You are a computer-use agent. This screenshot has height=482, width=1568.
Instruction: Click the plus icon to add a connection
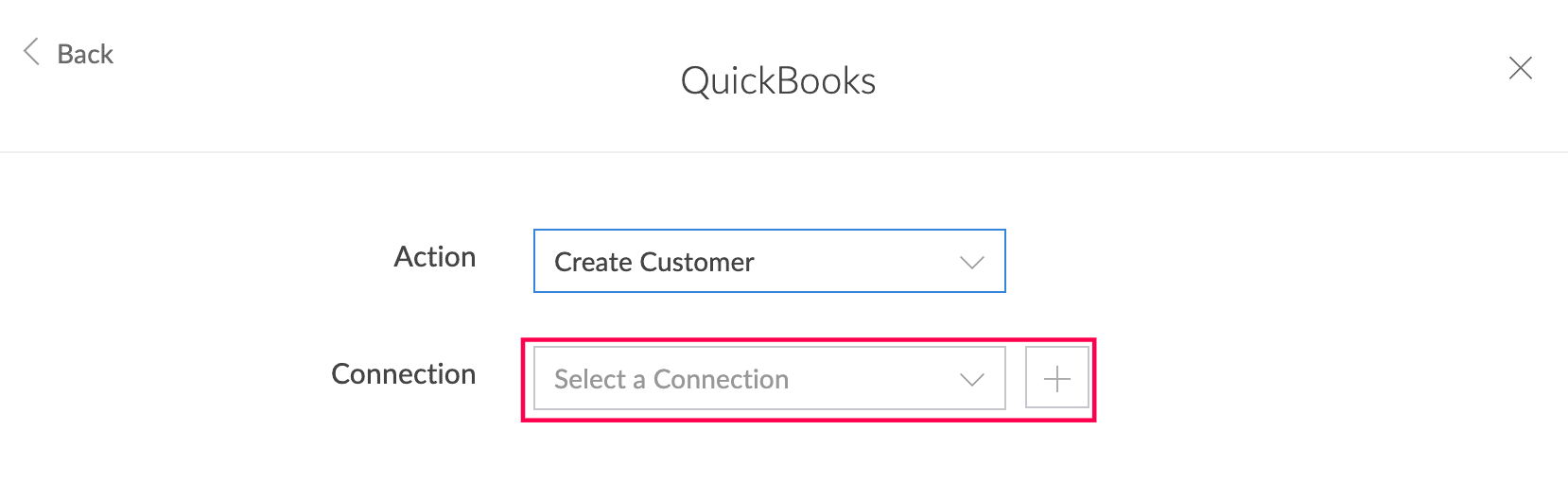click(1057, 378)
